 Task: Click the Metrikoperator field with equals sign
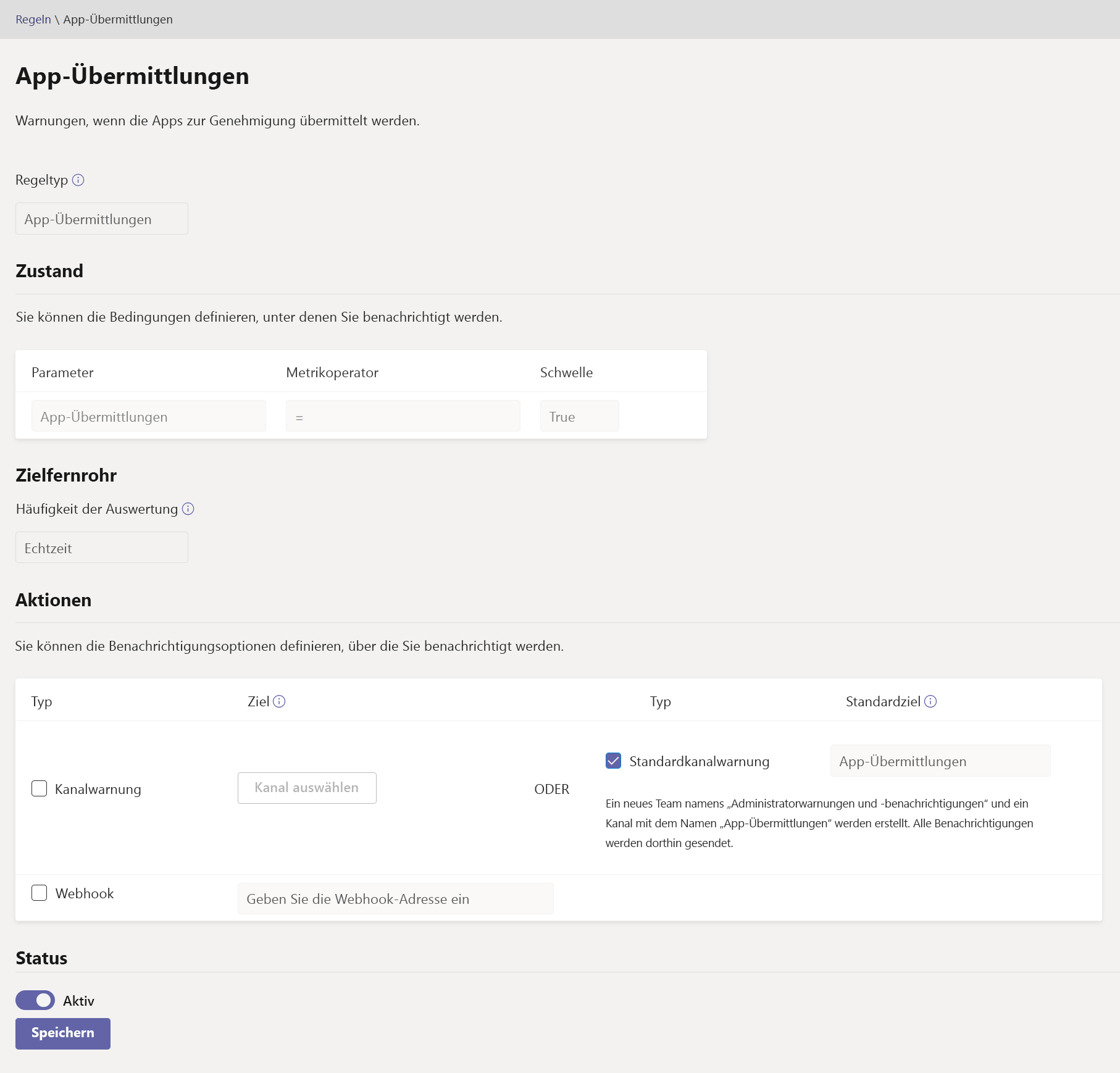[x=403, y=416]
